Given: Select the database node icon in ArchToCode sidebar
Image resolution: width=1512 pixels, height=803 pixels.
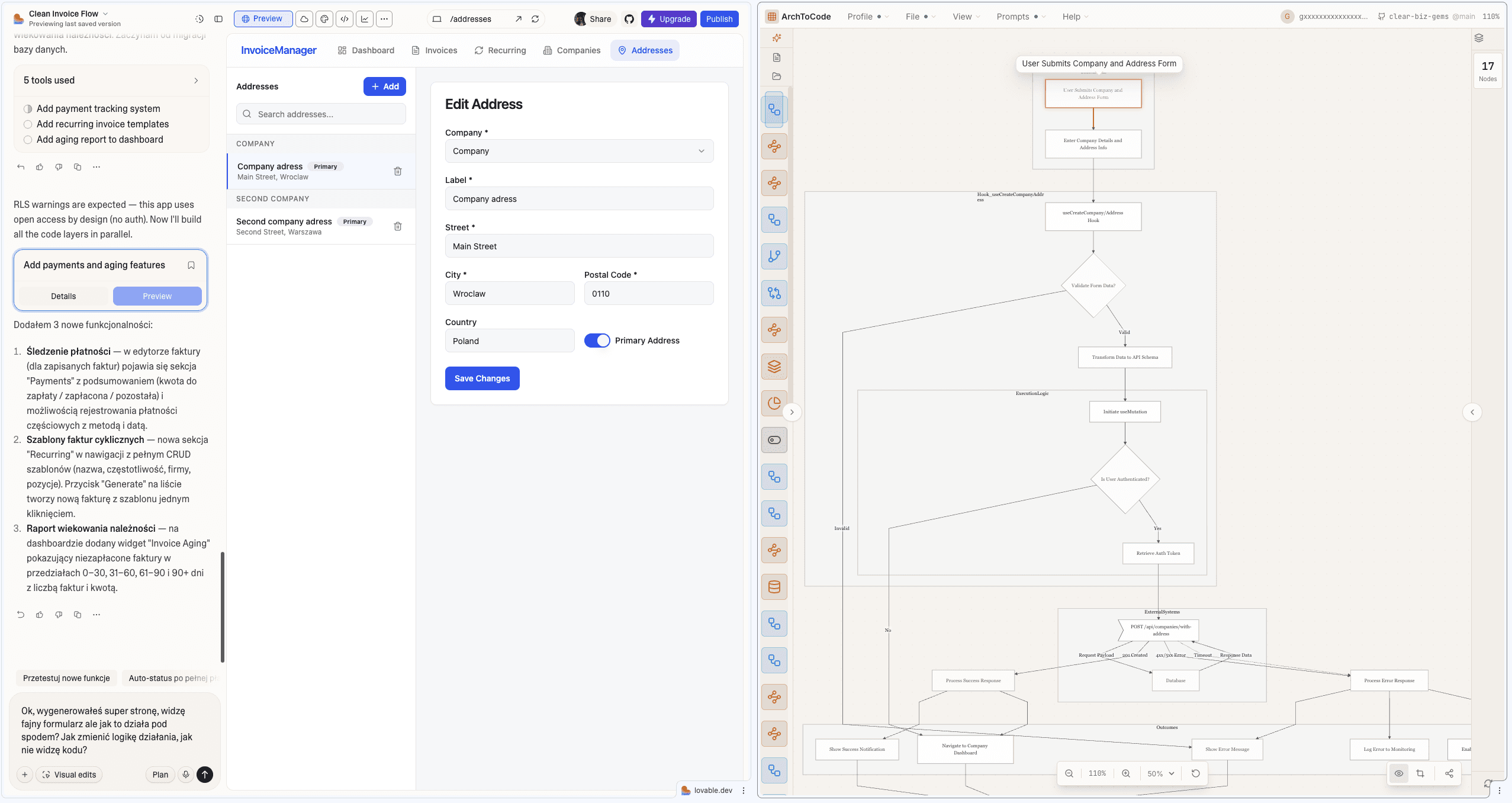Looking at the screenshot, I should [x=774, y=587].
